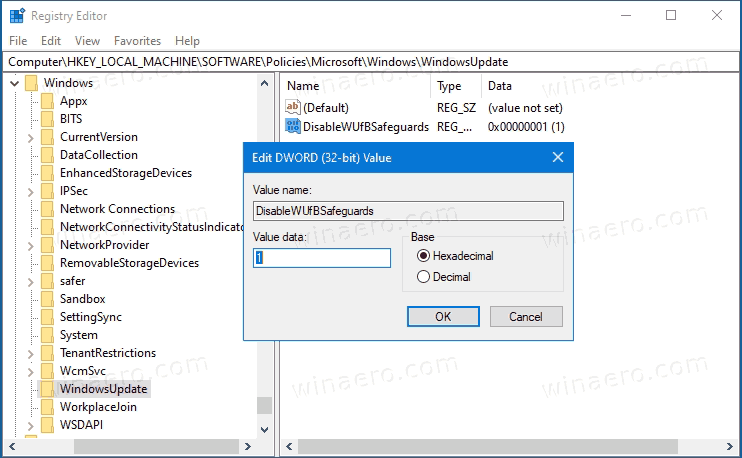Select the WorkplaceJoin key label

point(98,407)
